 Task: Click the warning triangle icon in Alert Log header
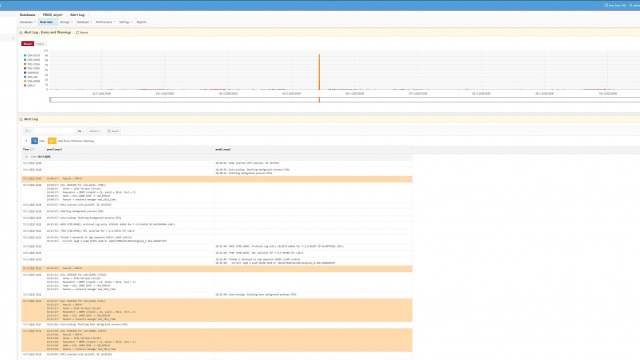[21, 119]
